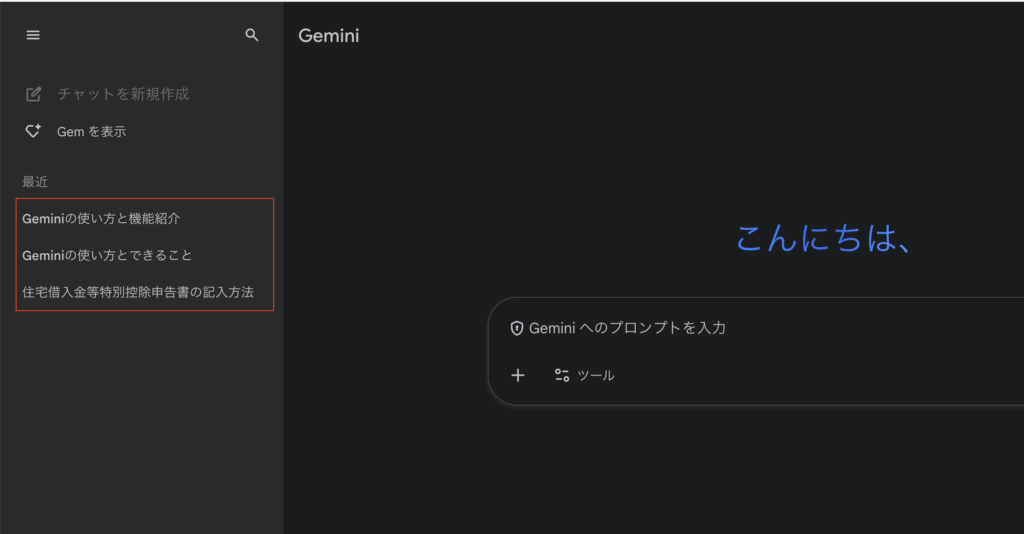
Task: Click the 最近 section heading
Action: click(35, 182)
